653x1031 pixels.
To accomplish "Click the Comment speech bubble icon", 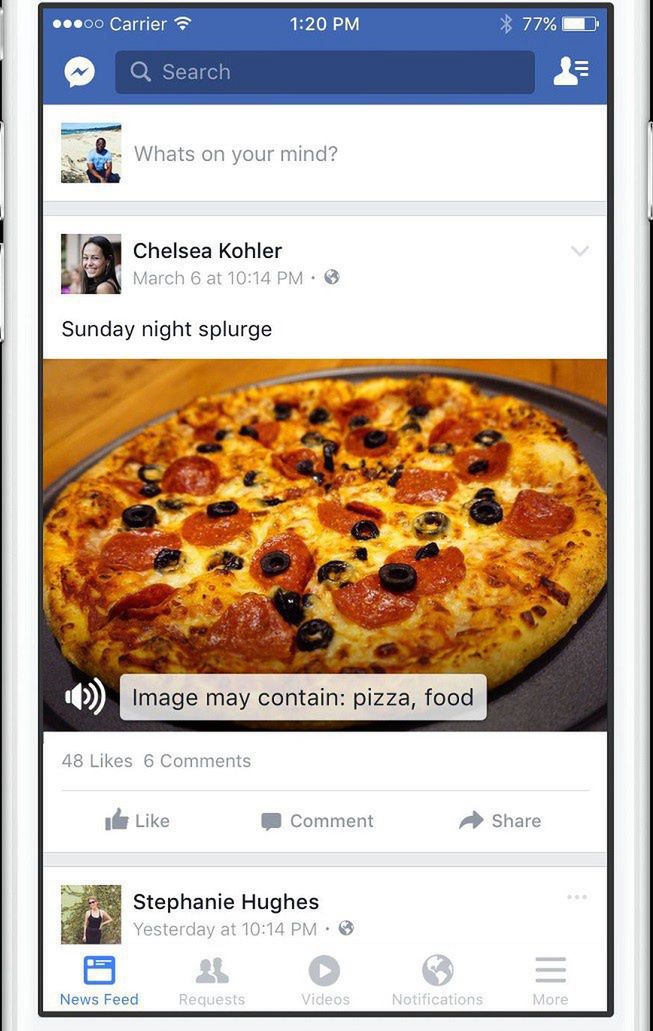I will coord(271,821).
